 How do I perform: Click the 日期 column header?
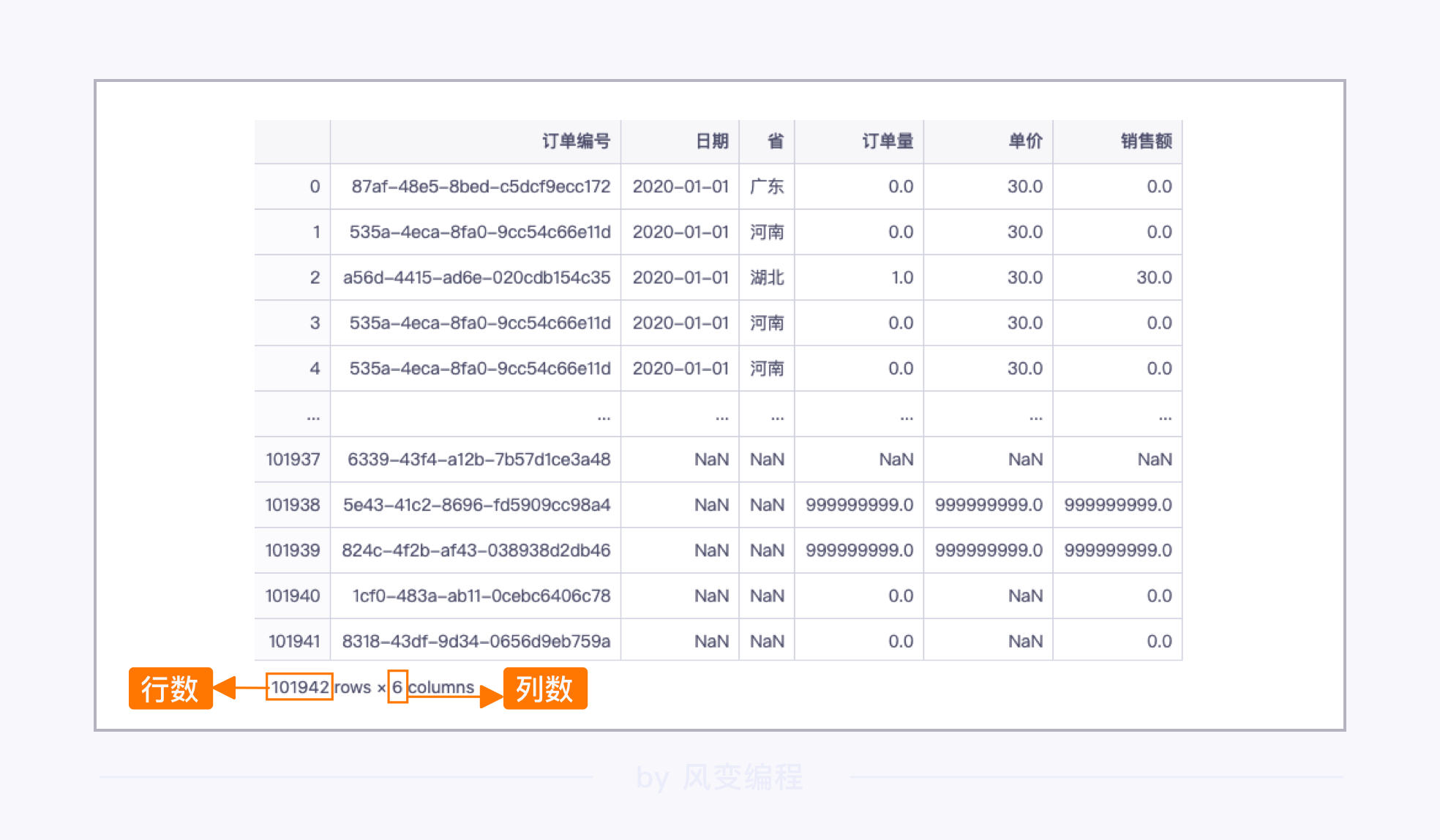click(711, 141)
